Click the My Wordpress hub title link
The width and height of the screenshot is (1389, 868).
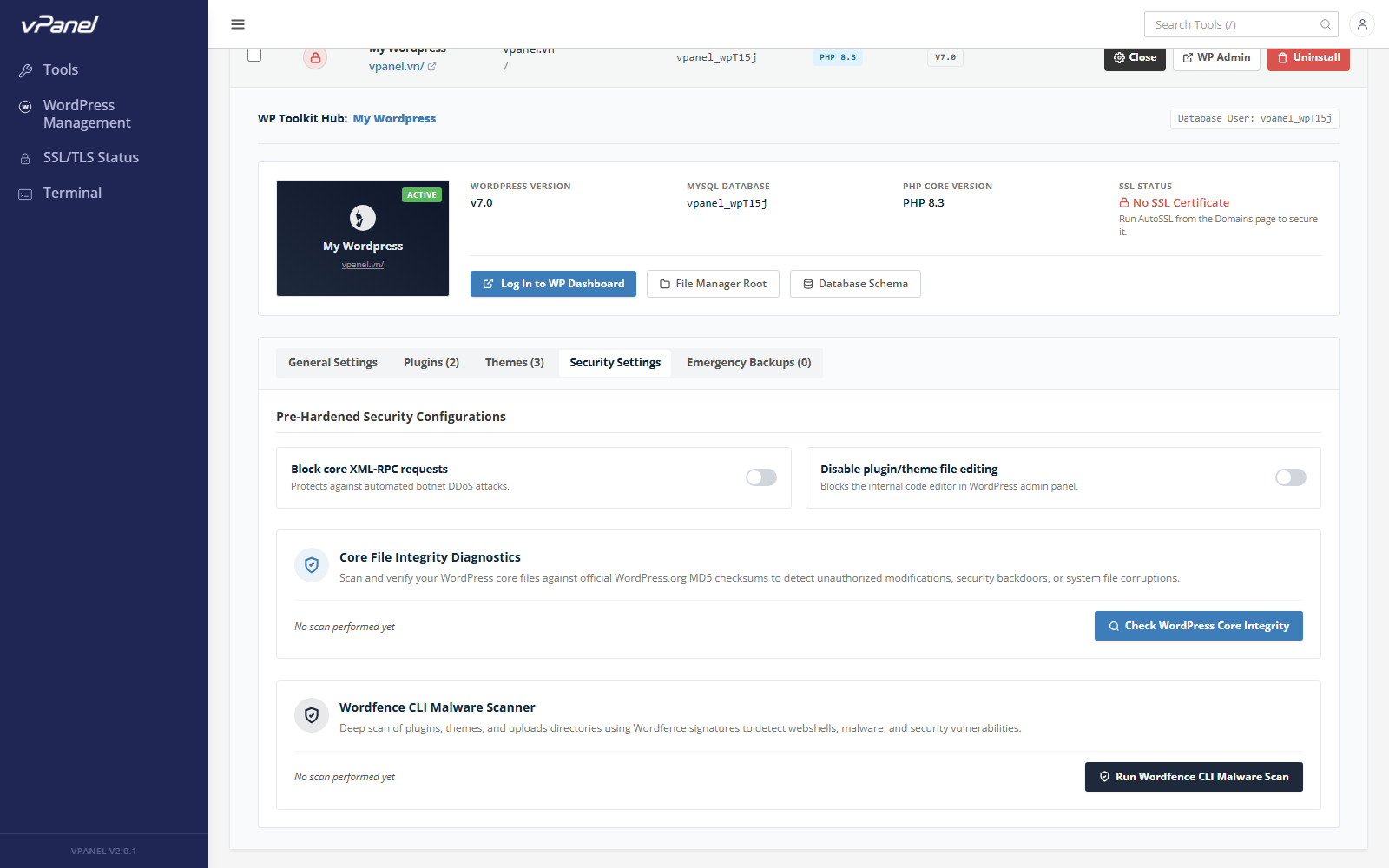[x=394, y=119]
